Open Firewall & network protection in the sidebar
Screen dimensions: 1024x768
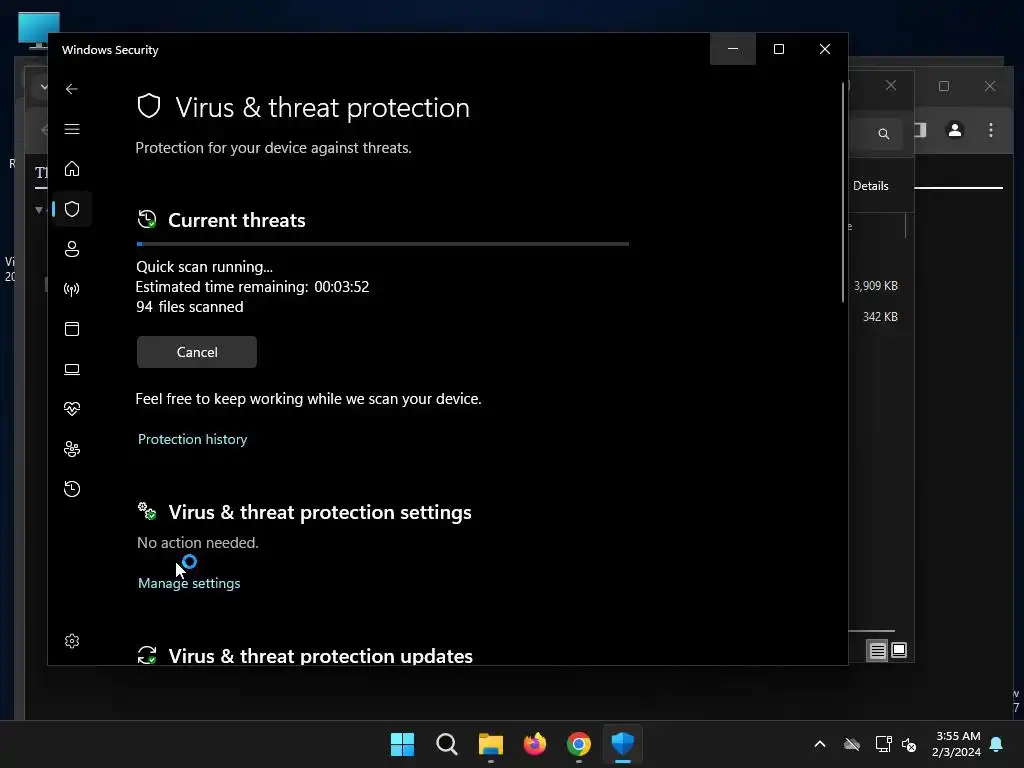72,289
